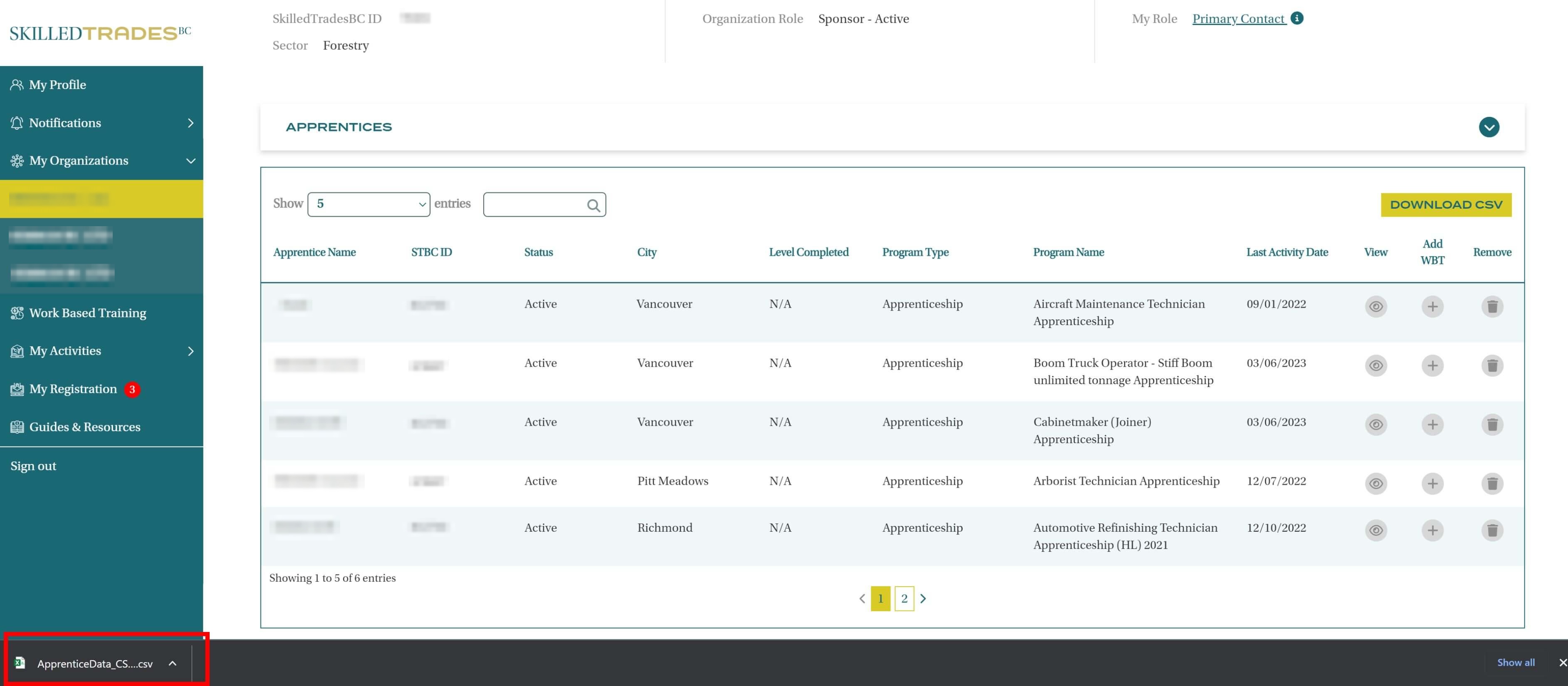Open downloaded ApprenticeData CSV file
This screenshot has width=1568, height=686.
[94, 664]
